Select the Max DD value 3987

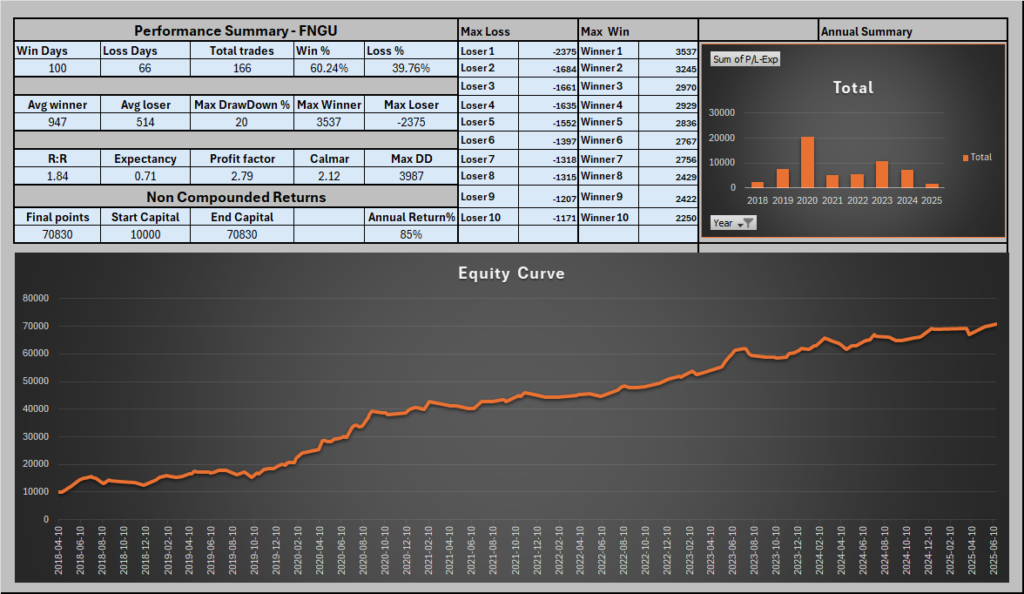coord(411,176)
